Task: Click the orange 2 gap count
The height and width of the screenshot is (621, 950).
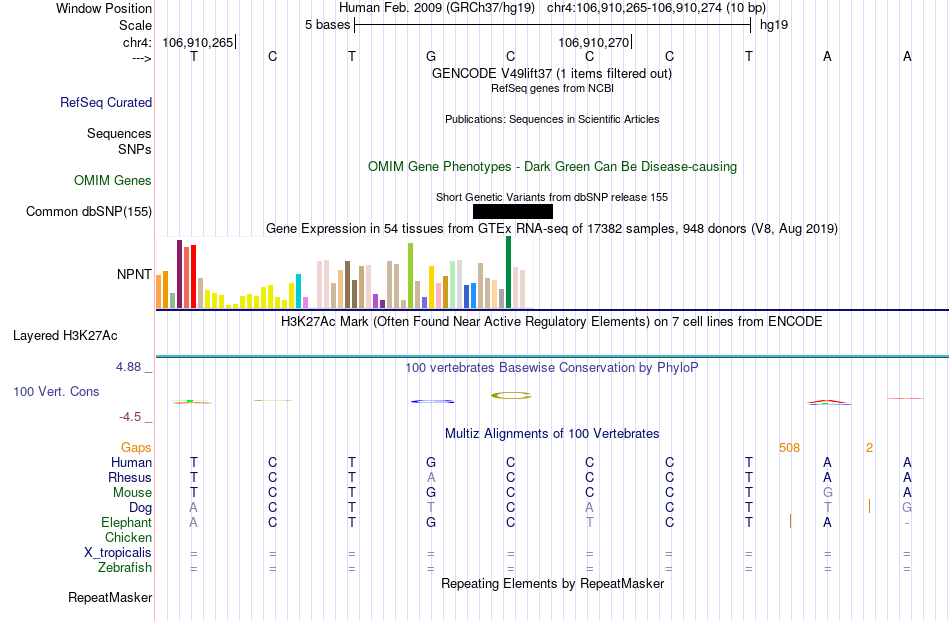Action: point(869,448)
